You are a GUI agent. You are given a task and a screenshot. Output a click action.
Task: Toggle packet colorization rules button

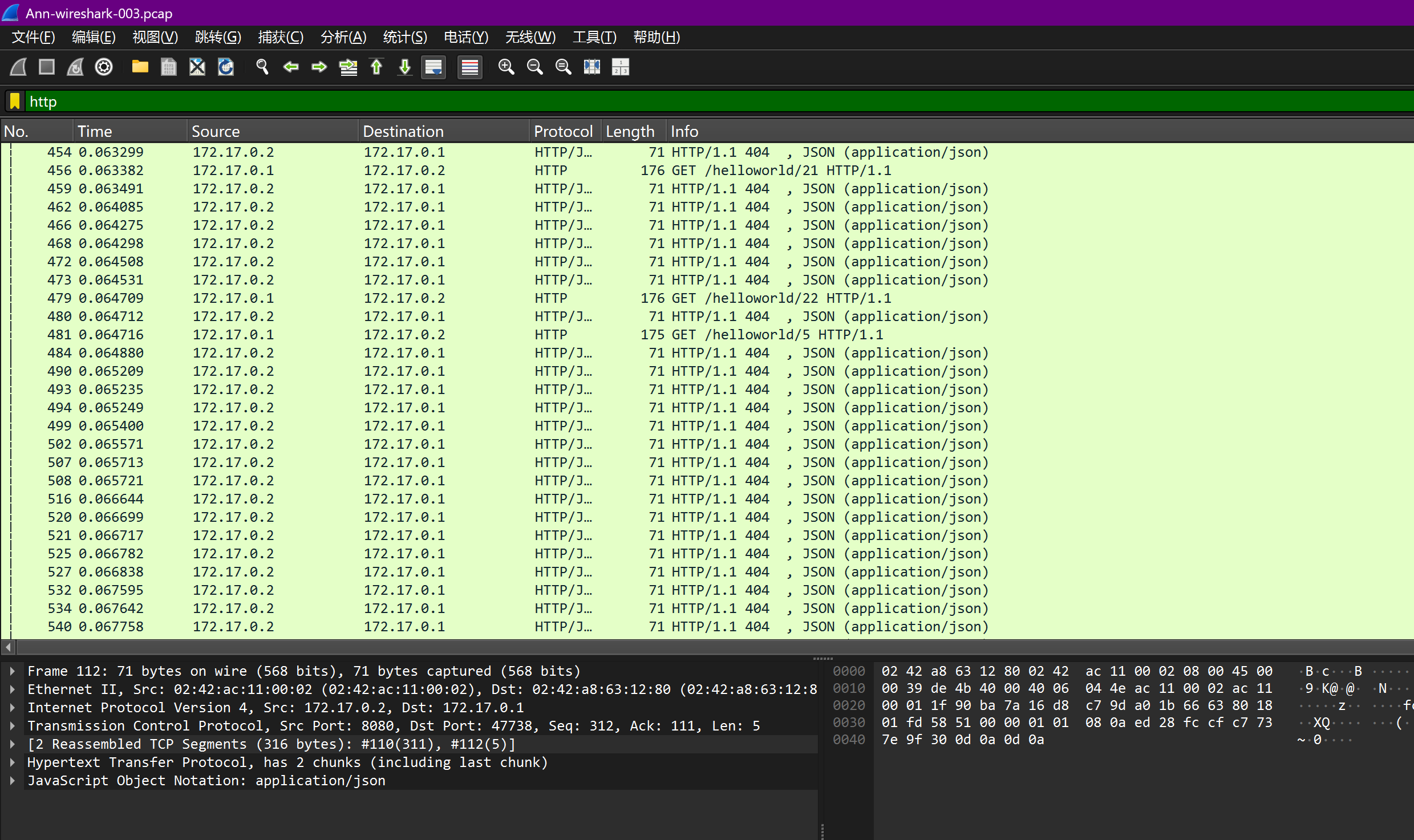[x=469, y=67]
